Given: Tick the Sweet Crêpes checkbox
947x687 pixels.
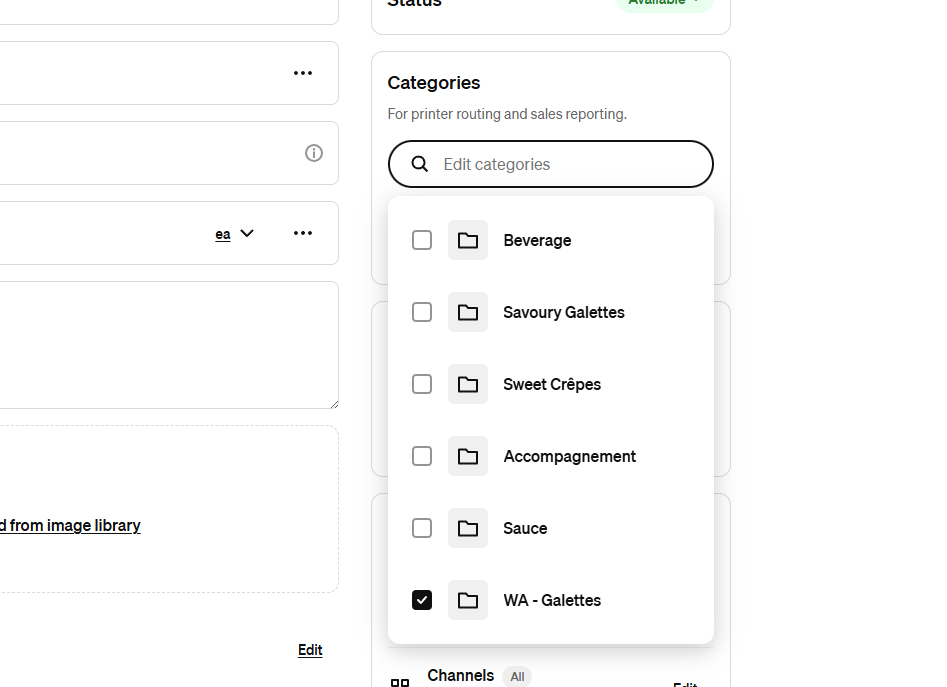Looking at the screenshot, I should pos(422,384).
